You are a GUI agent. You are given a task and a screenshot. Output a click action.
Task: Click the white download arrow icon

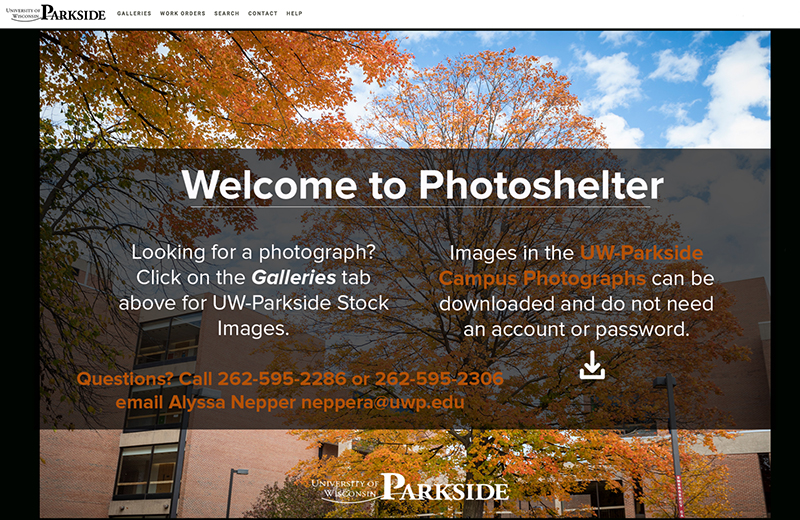coord(592,365)
